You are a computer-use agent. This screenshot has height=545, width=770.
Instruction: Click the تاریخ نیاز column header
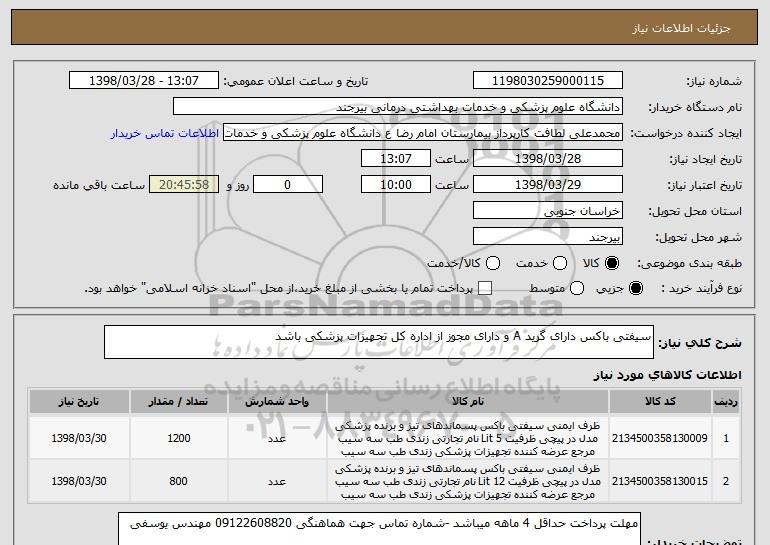pos(79,402)
